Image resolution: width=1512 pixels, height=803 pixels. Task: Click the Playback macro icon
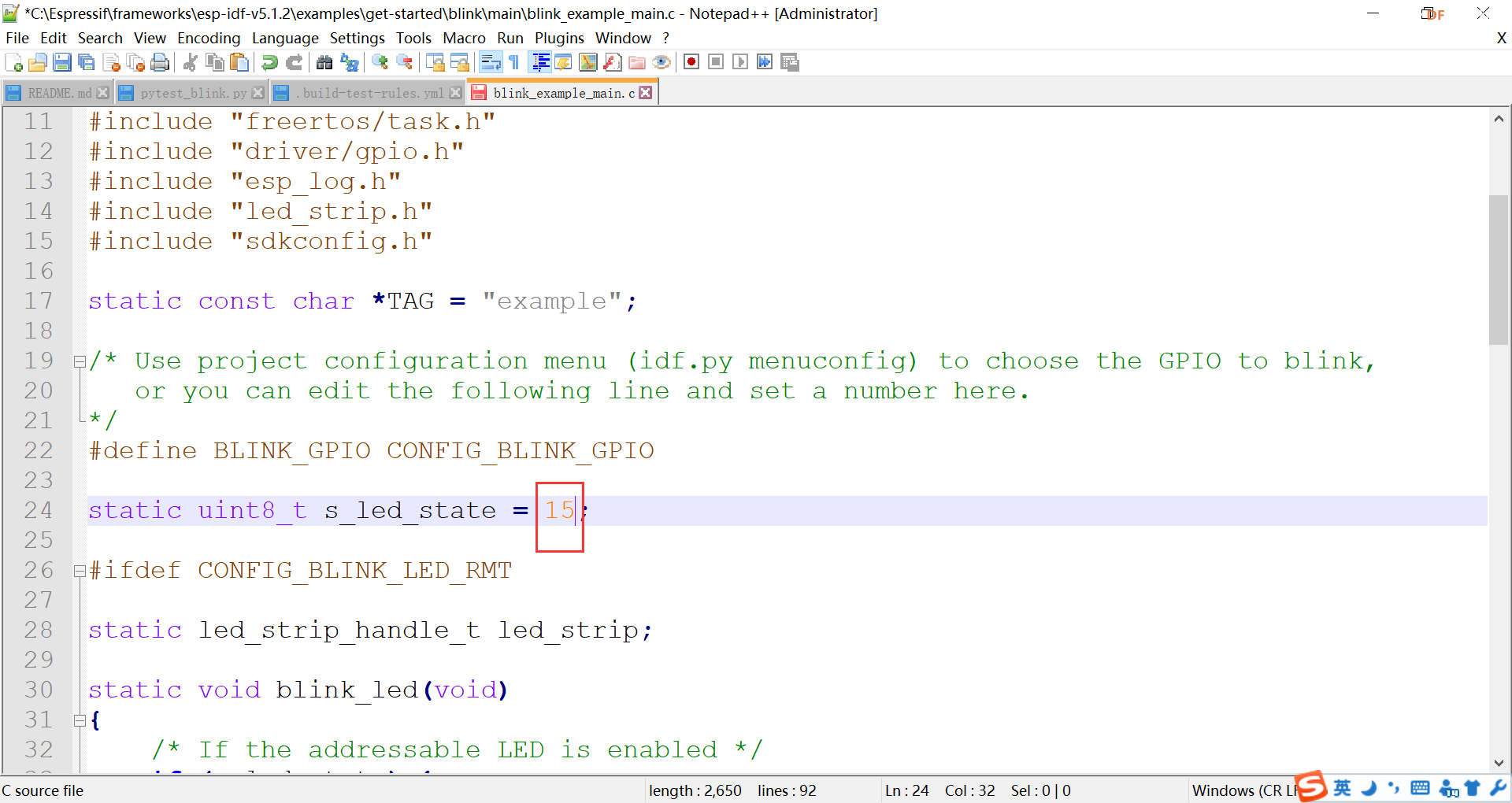coord(740,62)
